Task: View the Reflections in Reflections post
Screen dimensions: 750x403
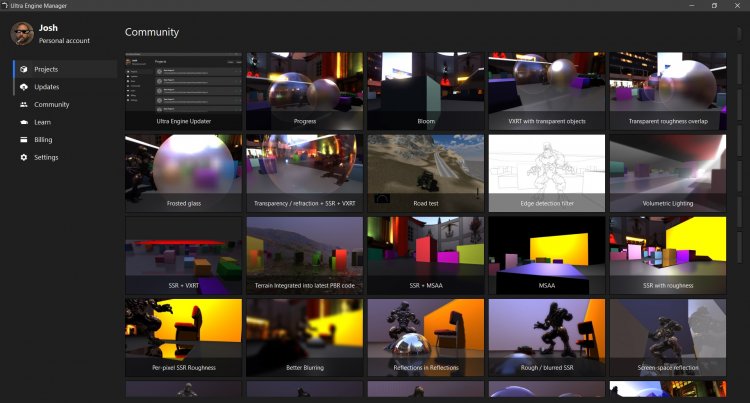Action: [425, 337]
